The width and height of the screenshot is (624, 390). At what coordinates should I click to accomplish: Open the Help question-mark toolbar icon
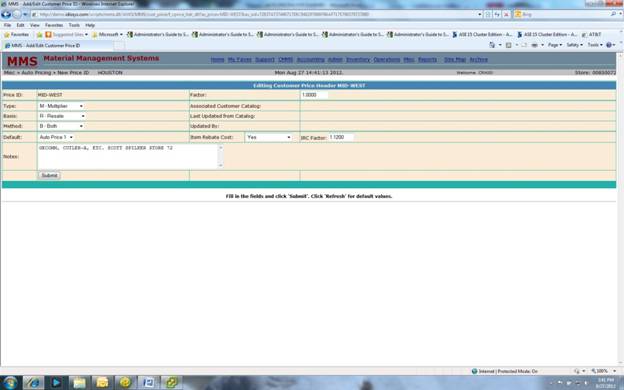[x=608, y=45]
